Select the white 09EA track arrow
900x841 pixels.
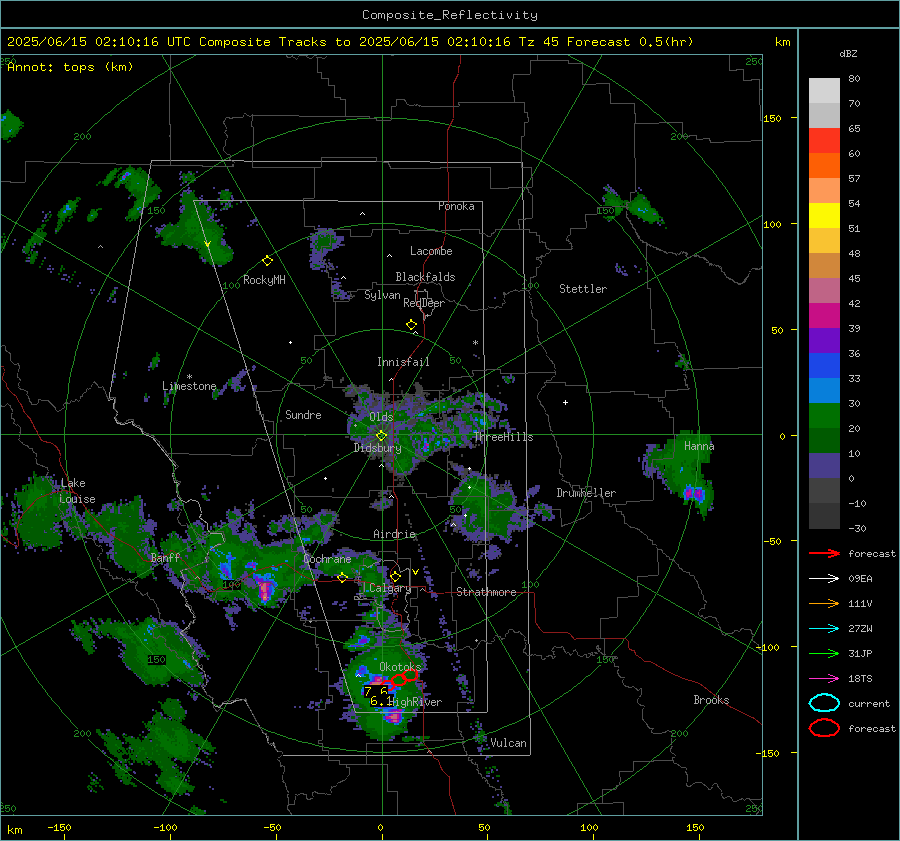coord(824,578)
